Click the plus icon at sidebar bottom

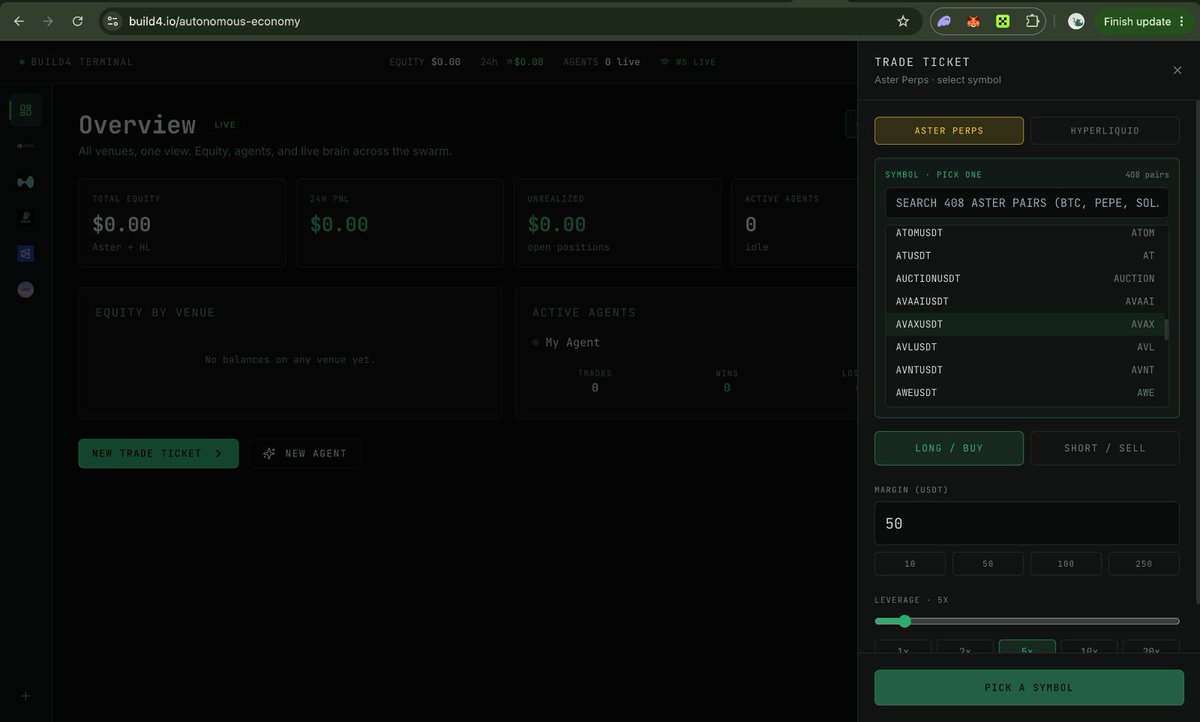pos(26,696)
